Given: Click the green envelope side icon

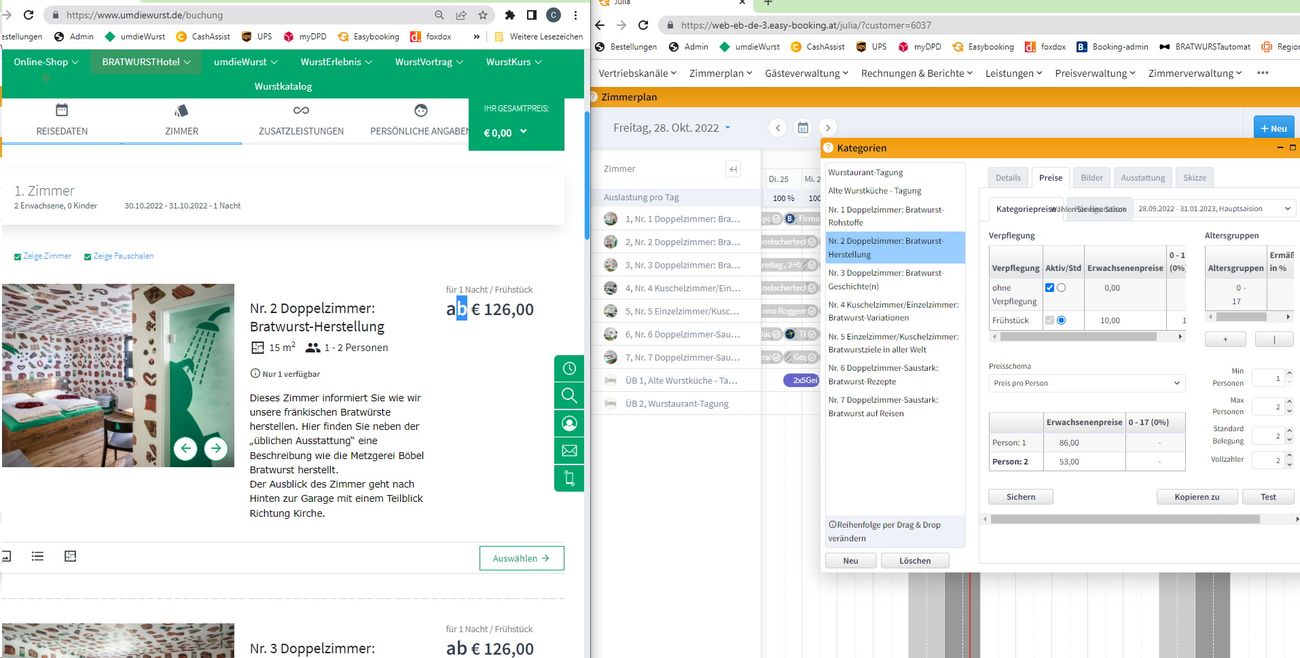Looking at the screenshot, I should [x=569, y=450].
